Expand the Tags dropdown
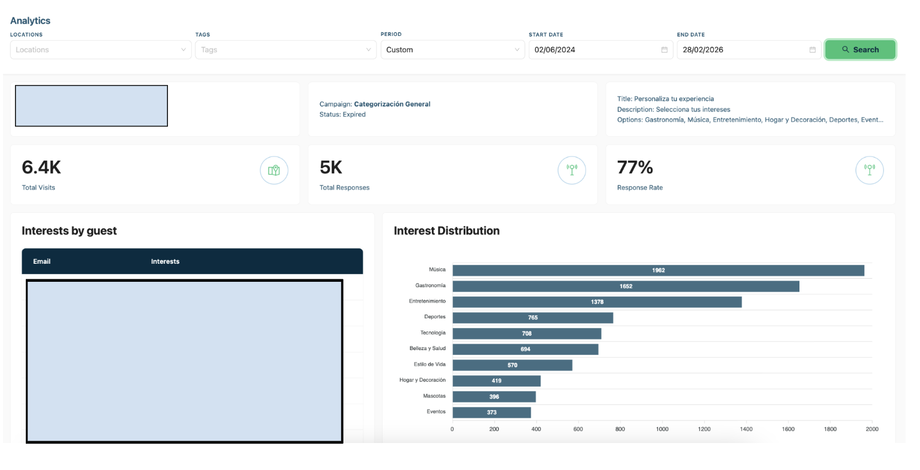This screenshot has height=470, width=920. [286, 50]
